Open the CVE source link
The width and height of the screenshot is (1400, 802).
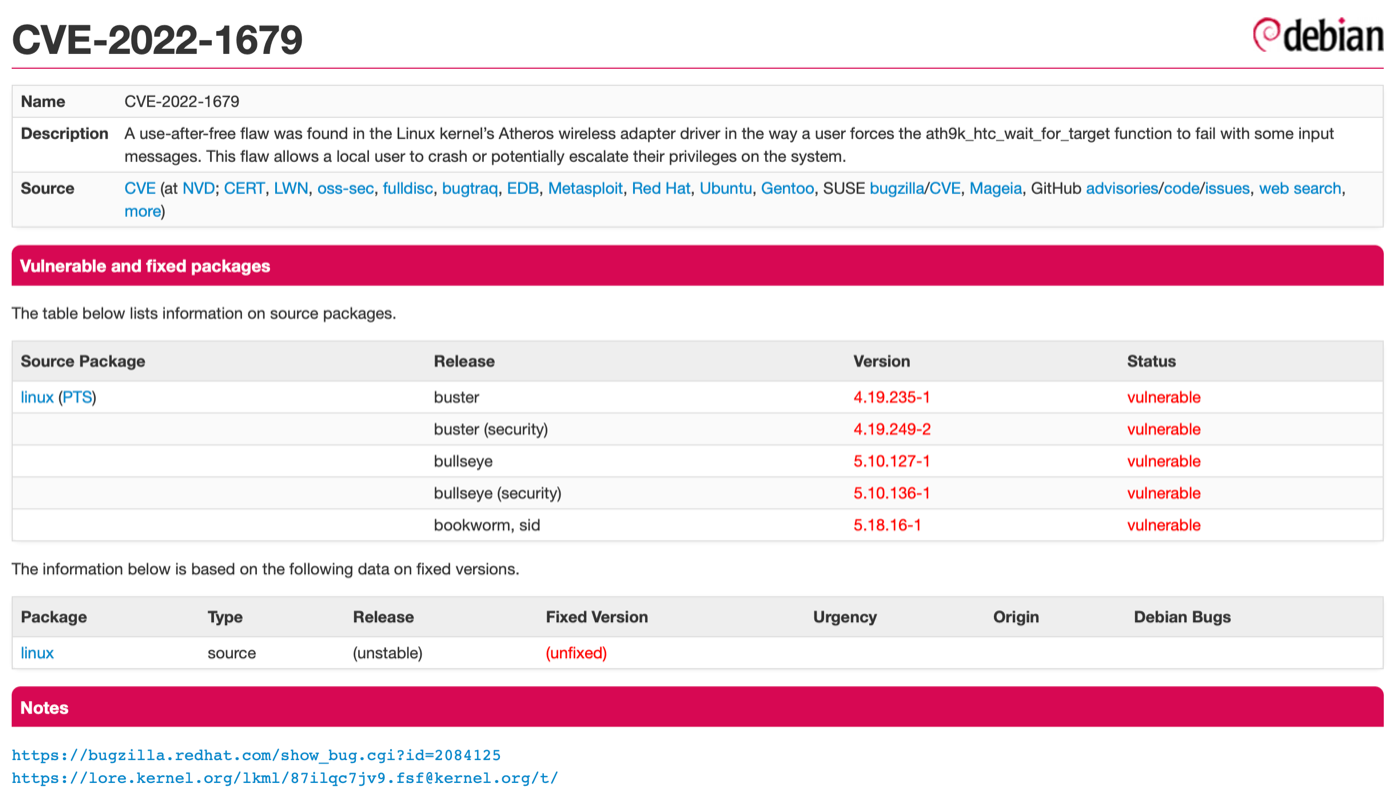coord(140,188)
